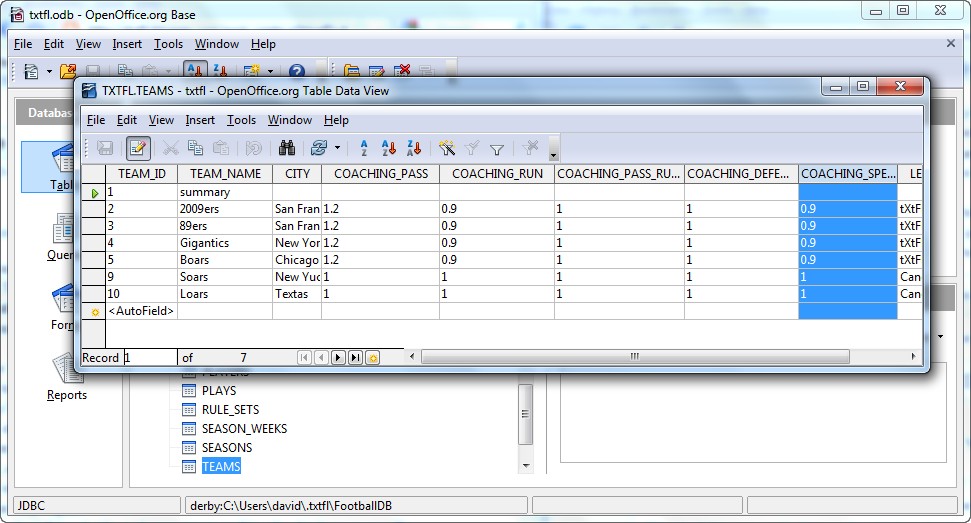Sort descending in the Table Data View toolbar

(x=414, y=148)
